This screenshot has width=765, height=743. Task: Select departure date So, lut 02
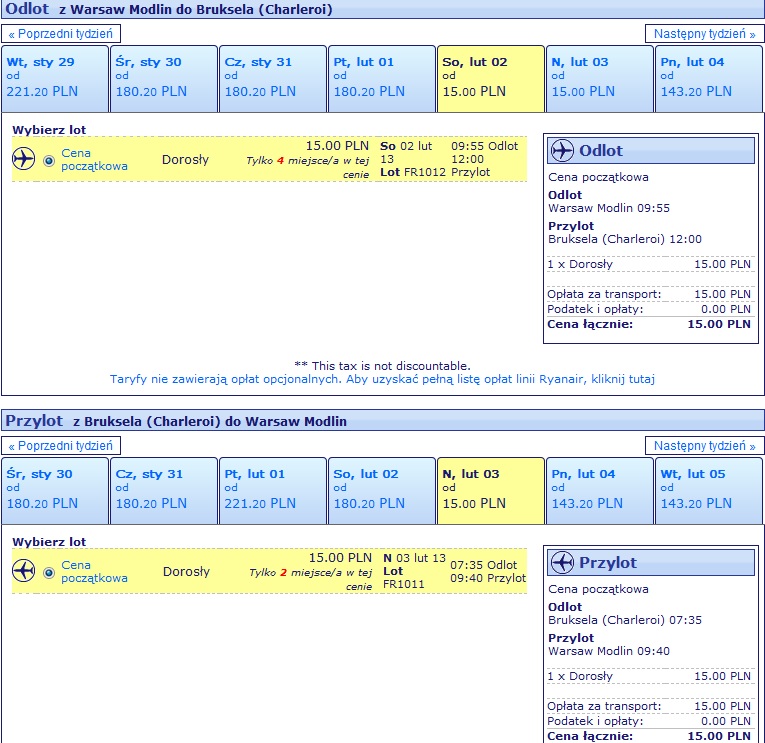coord(491,79)
